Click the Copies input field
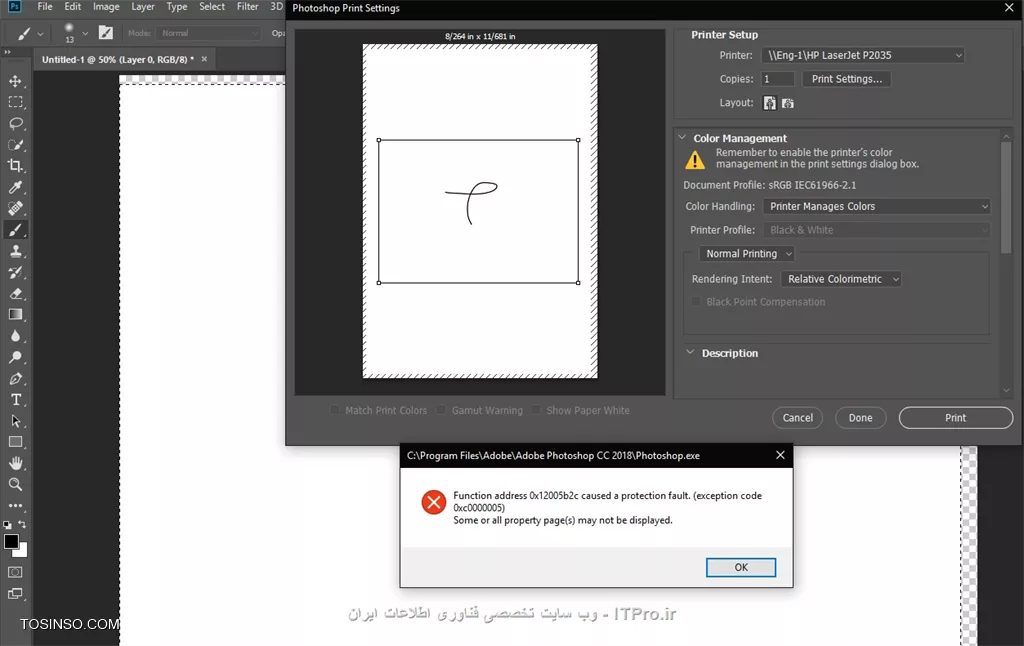This screenshot has height=646, width=1024. click(x=778, y=79)
